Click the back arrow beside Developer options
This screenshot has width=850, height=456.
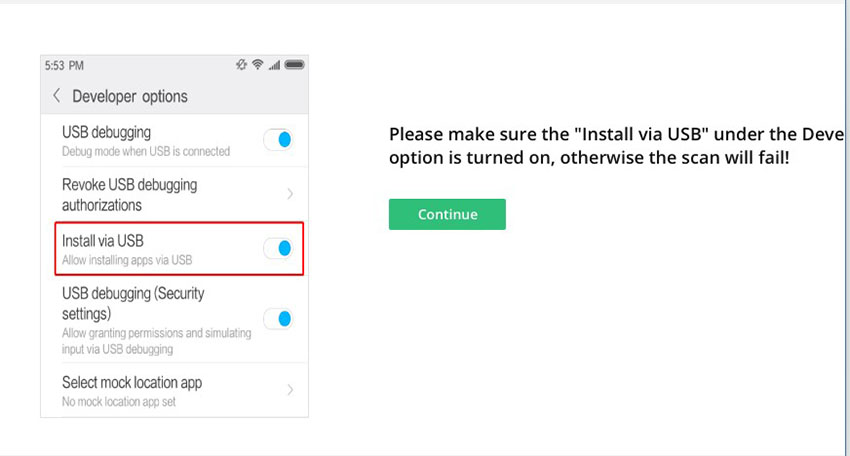(x=57, y=96)
